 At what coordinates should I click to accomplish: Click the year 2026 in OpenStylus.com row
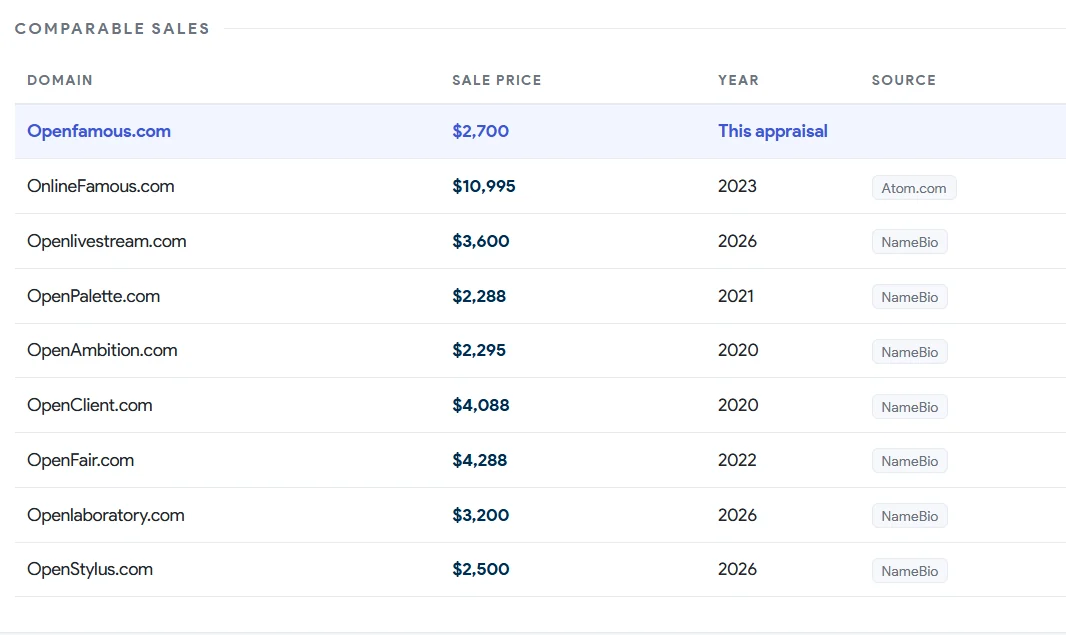tap(737, 569)
